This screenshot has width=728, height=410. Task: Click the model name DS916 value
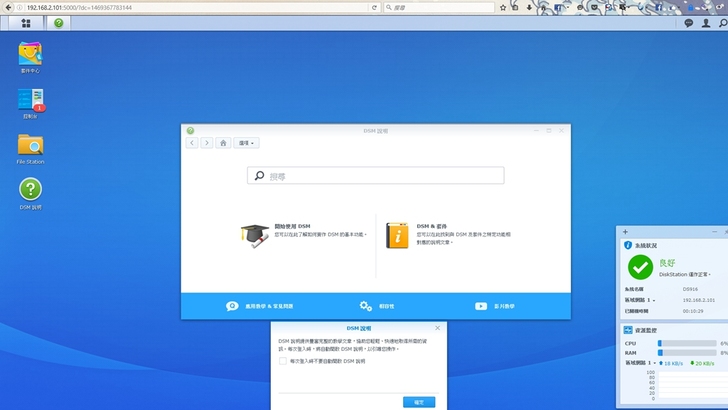coord(690,289)
